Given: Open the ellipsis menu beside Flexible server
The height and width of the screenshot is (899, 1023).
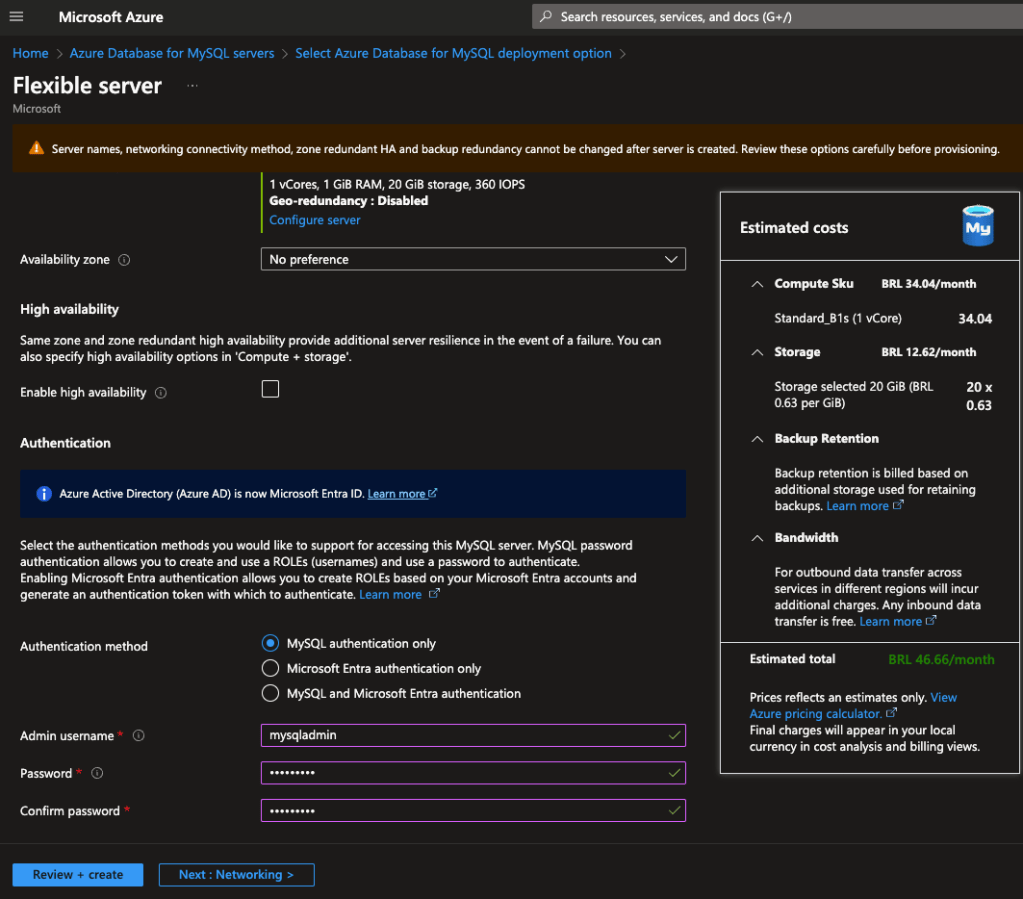Looking at the screenshot, I should coord(192,86).
